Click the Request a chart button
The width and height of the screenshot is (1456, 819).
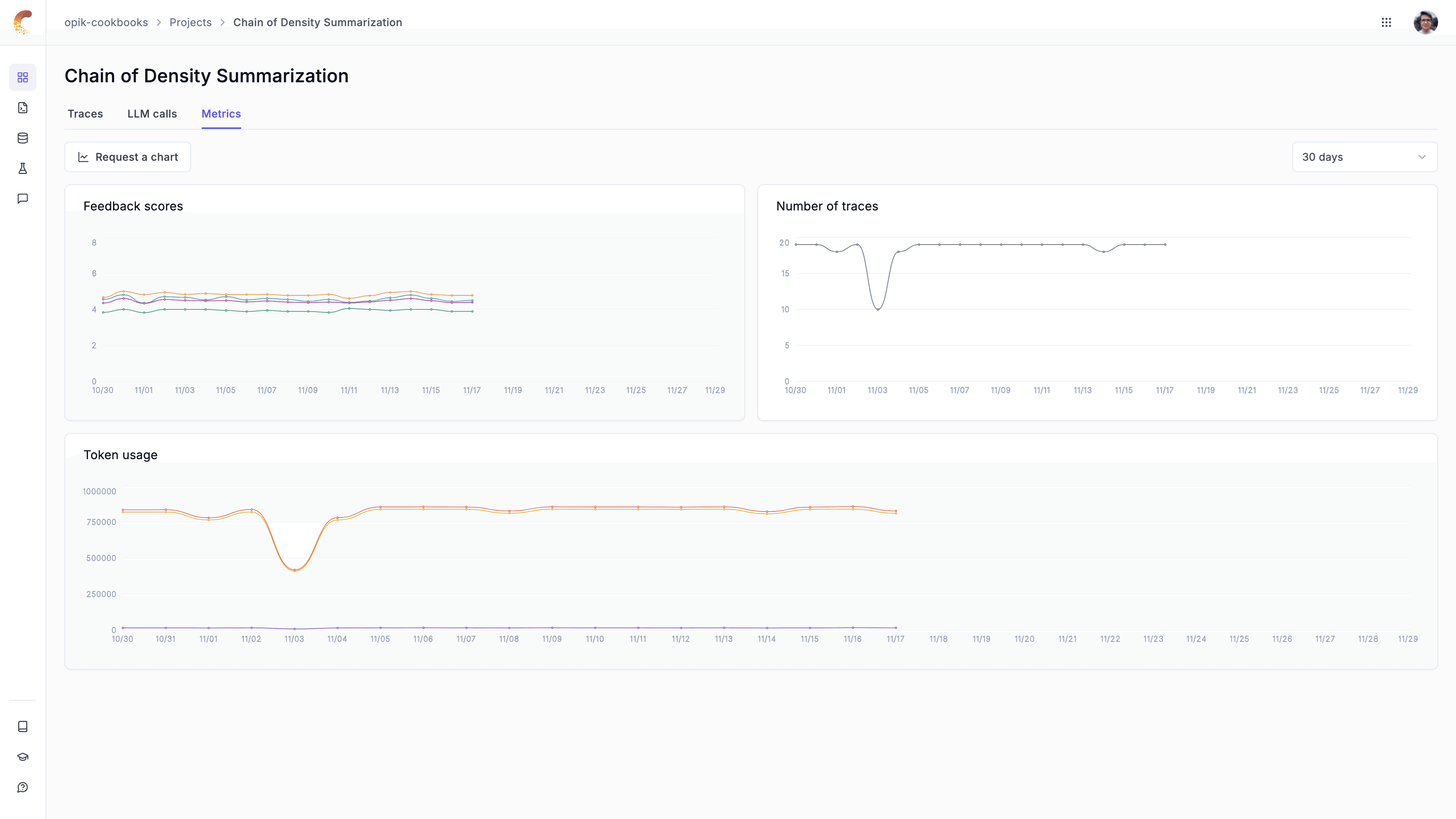click(x=128, y=157)
